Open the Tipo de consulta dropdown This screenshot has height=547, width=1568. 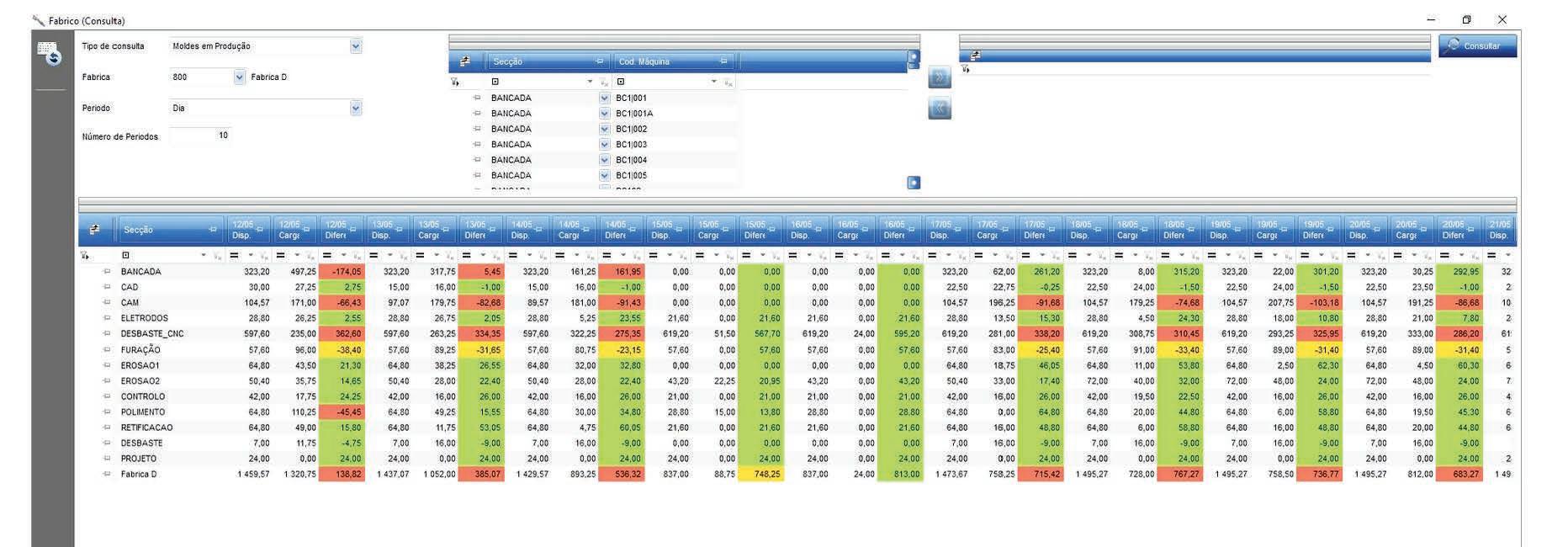pyautogui.click(x=356, y=46)
